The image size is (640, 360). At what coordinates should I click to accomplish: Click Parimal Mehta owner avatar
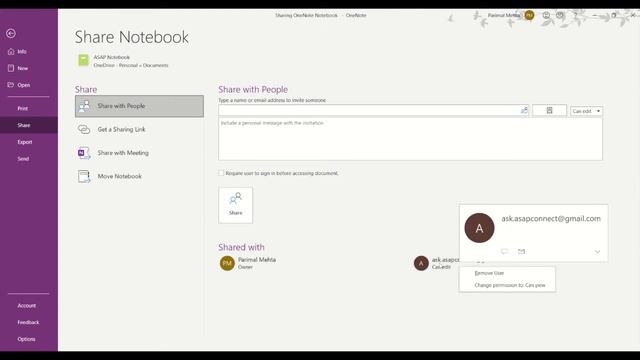click(227, 263)
